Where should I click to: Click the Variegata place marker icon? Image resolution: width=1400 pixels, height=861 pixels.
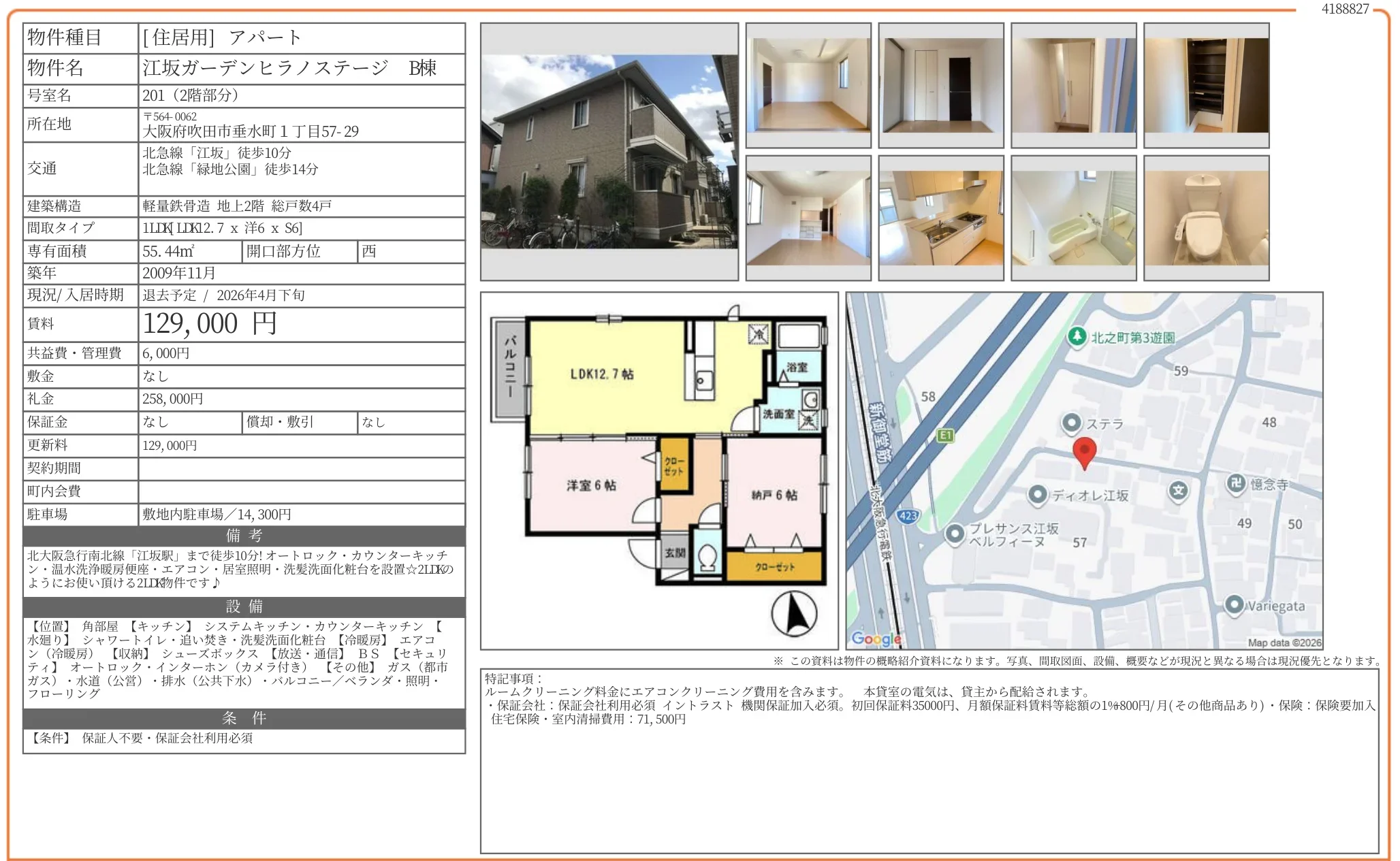(x=1234, y=605)
